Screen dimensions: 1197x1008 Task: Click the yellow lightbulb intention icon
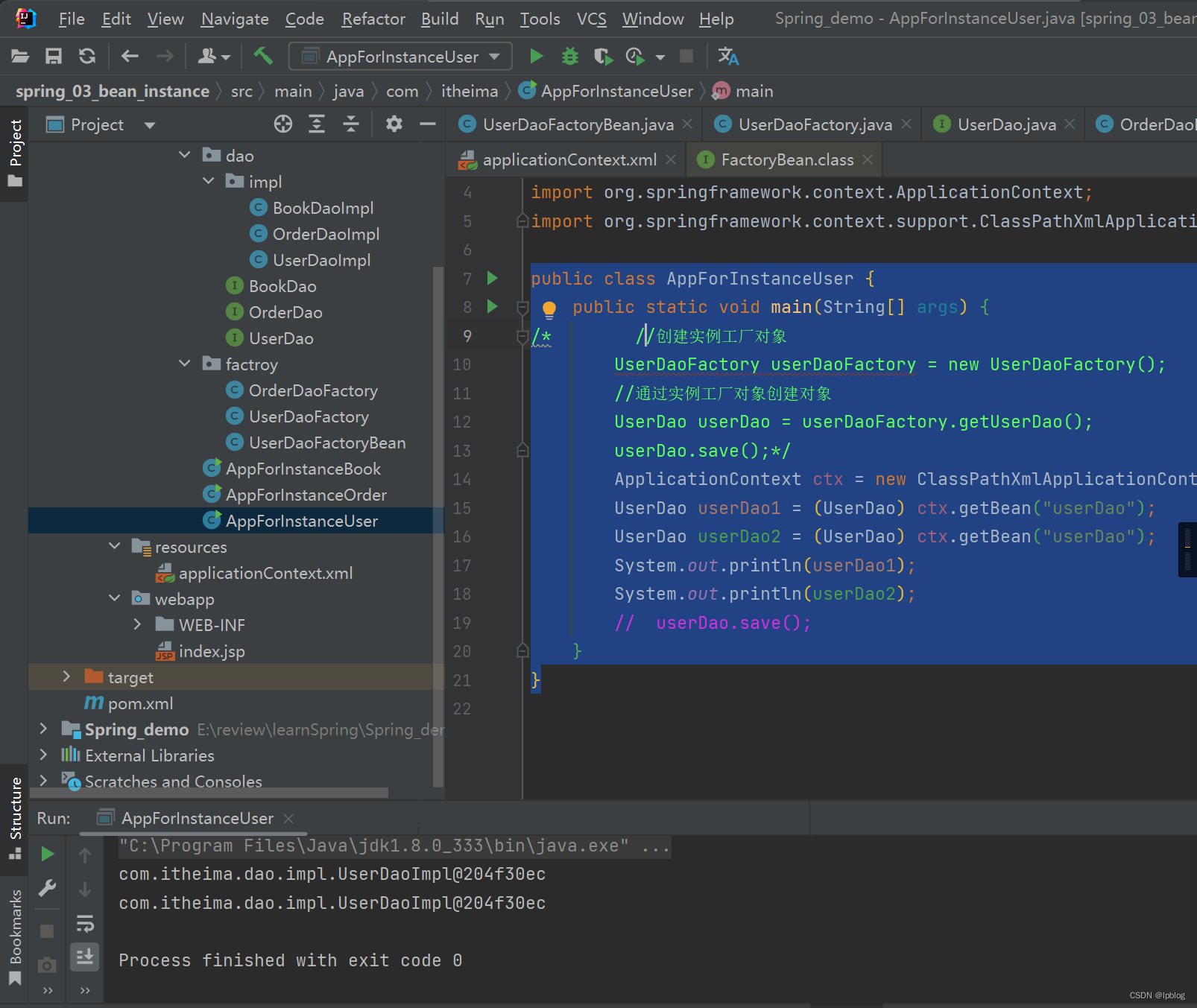pos(549,309)
